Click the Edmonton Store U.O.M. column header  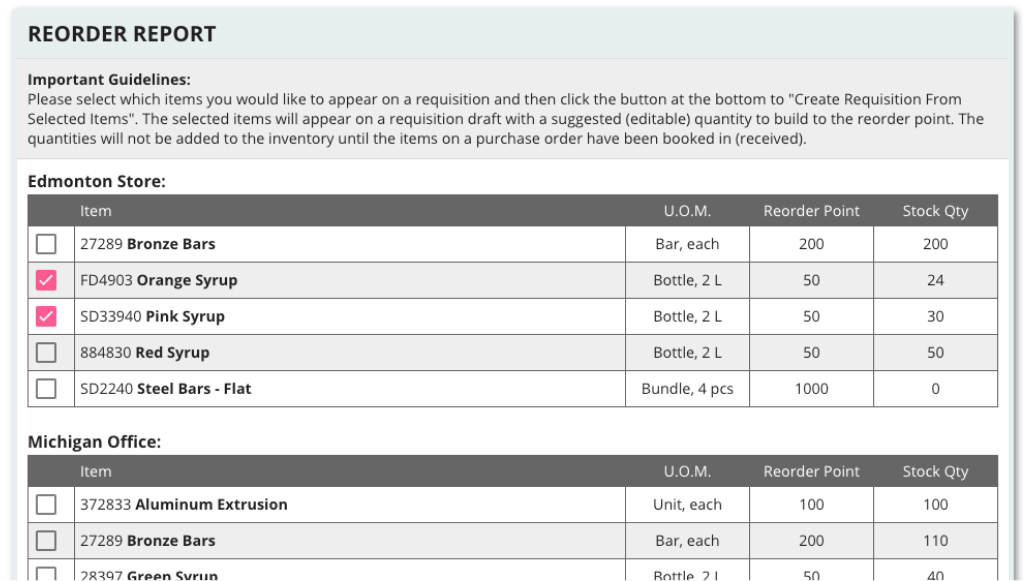coord(688,211)
